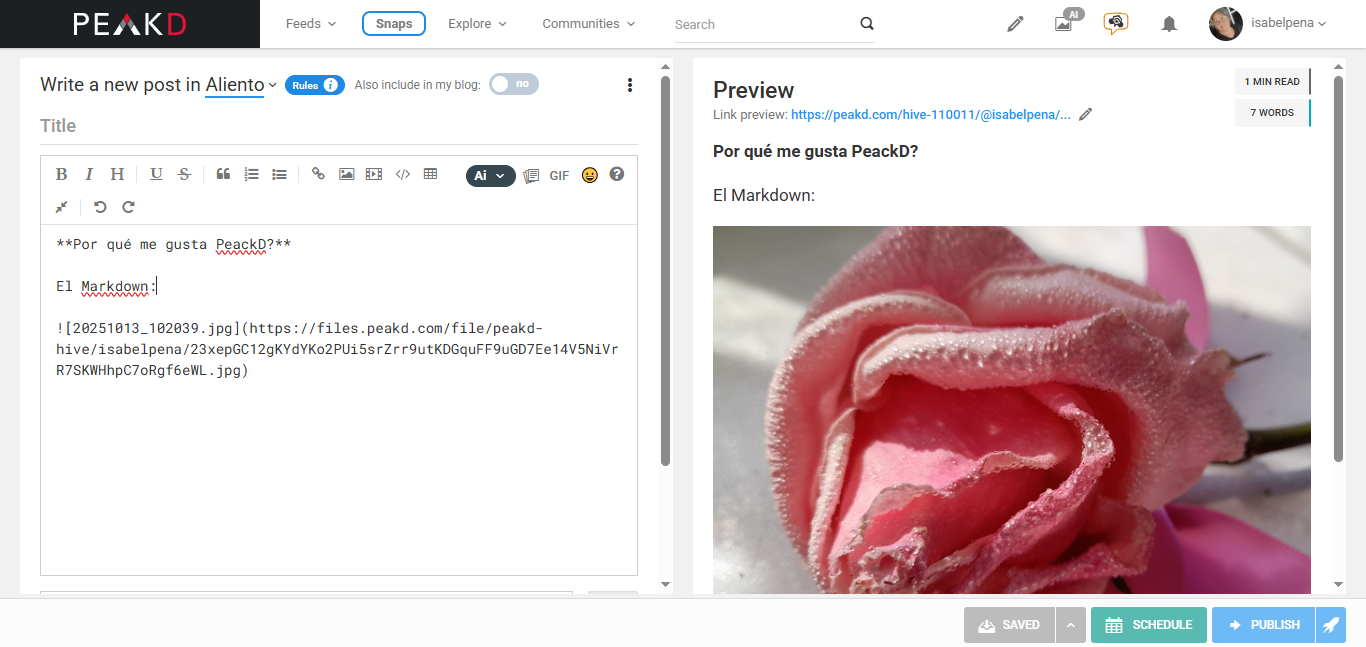Screen dimensions: 1366x647
Task: View community Rules
Action: pyautogui.click(x=314, y=85)
